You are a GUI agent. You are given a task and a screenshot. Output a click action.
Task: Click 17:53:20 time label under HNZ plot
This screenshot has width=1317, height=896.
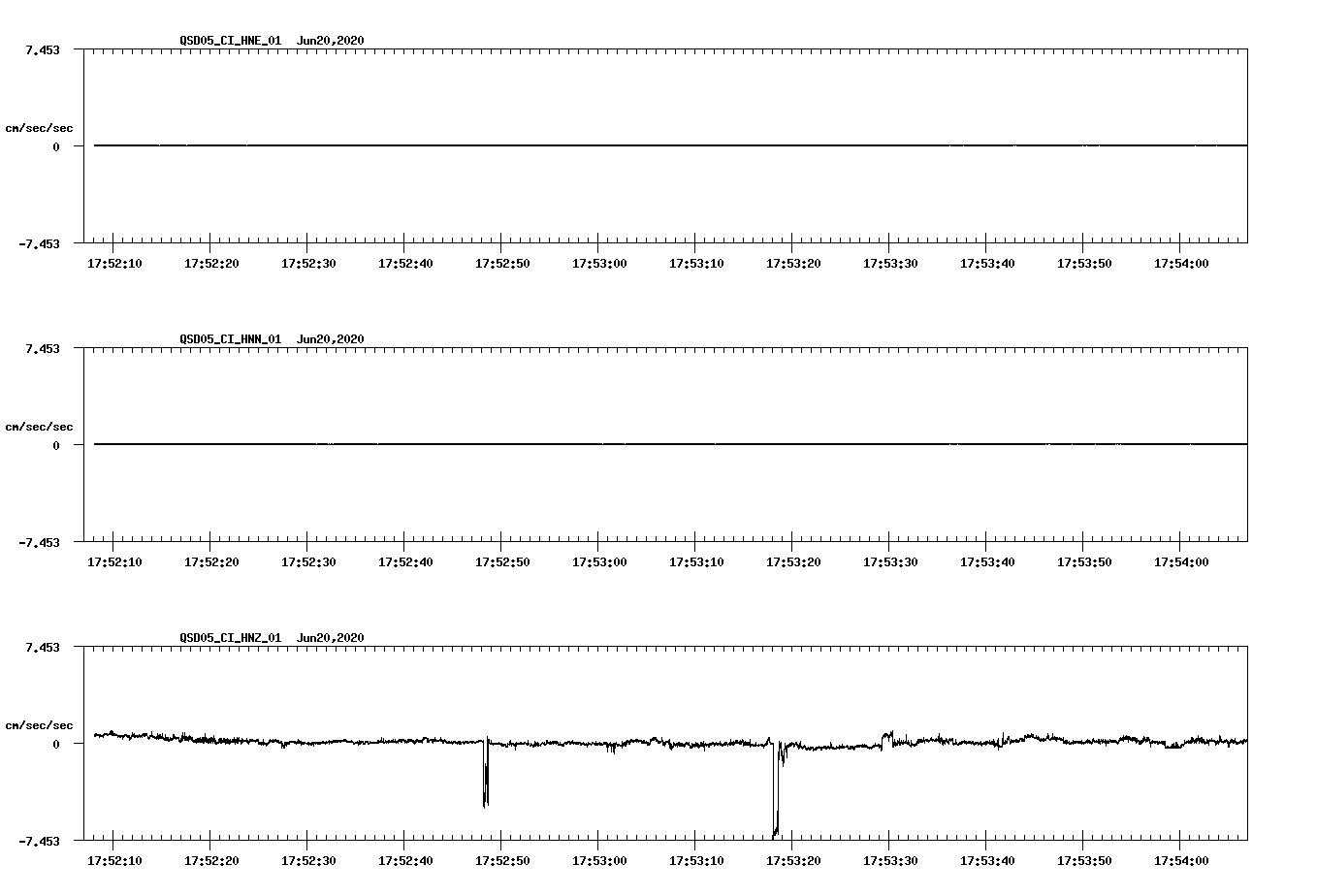click(x=793, y=860)
